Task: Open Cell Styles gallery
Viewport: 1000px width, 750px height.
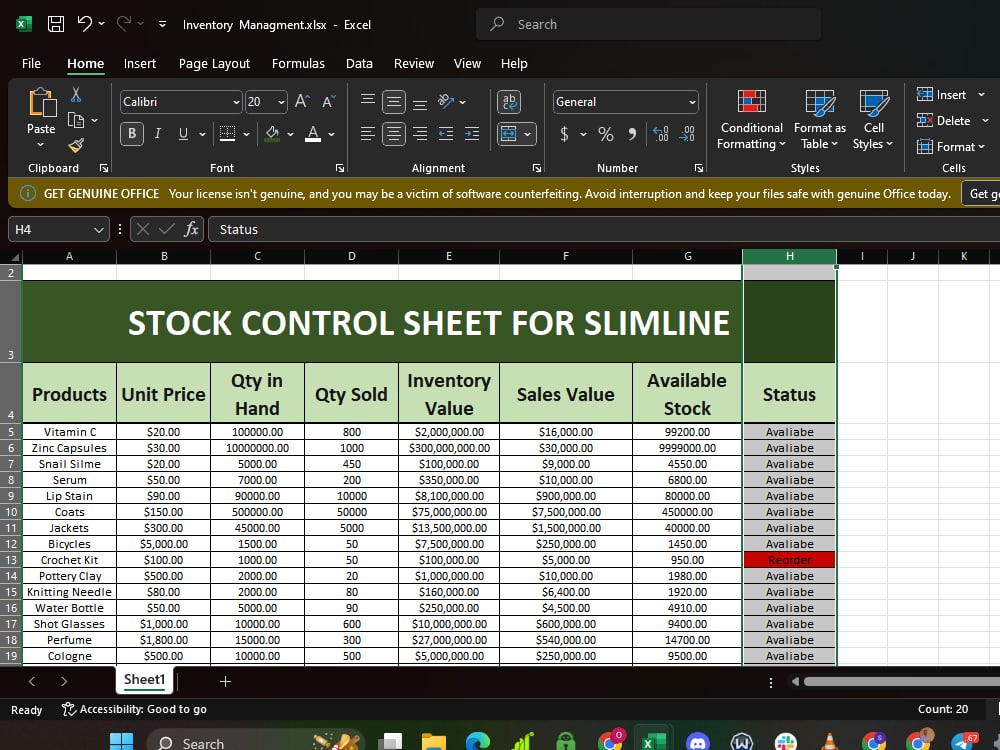Action: 872,119
